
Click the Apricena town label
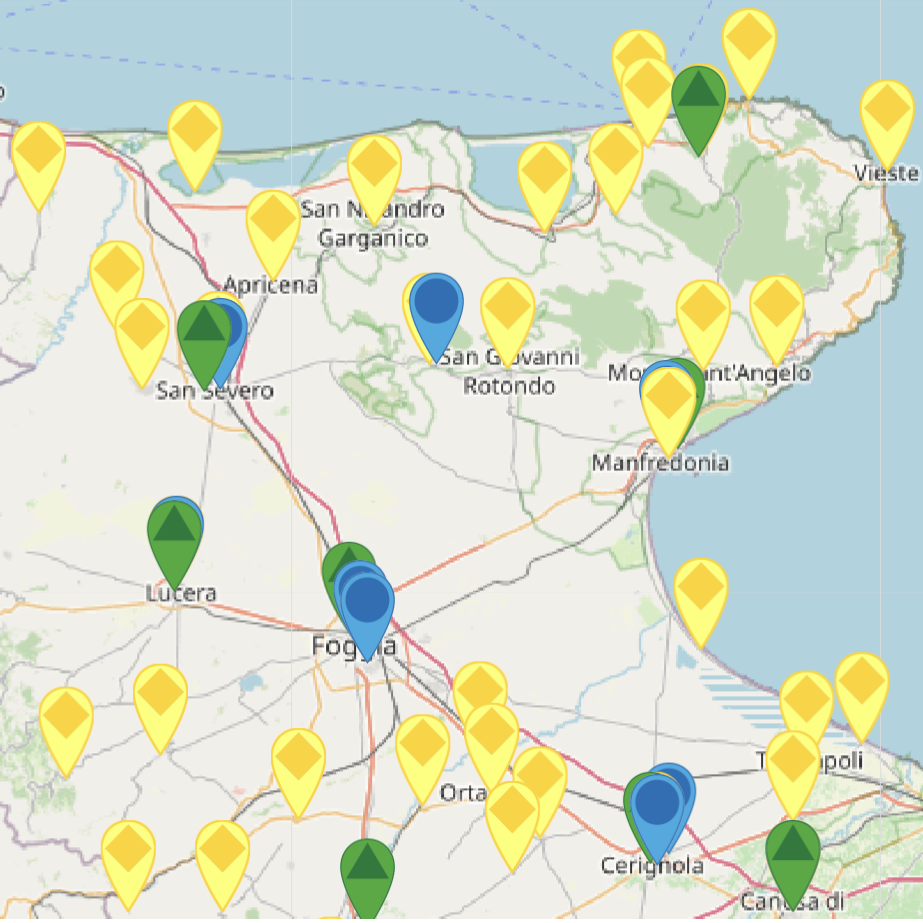click(270, 285)
